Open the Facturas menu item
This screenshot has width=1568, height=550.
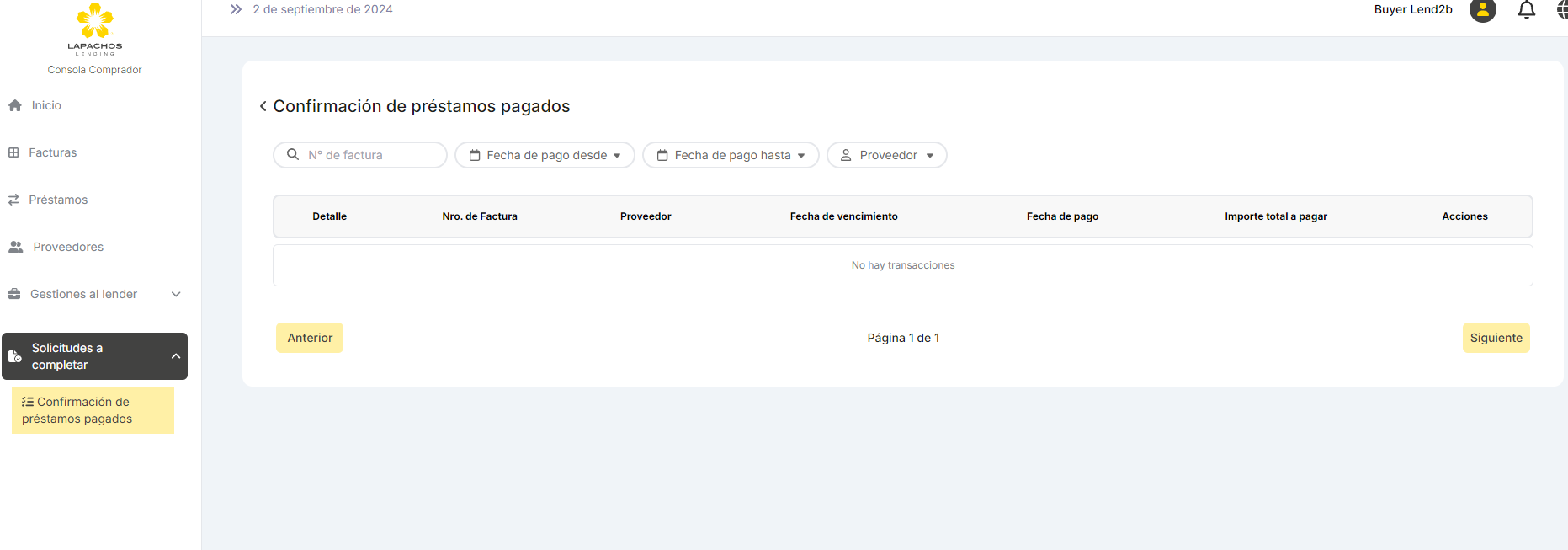(52, 152)
